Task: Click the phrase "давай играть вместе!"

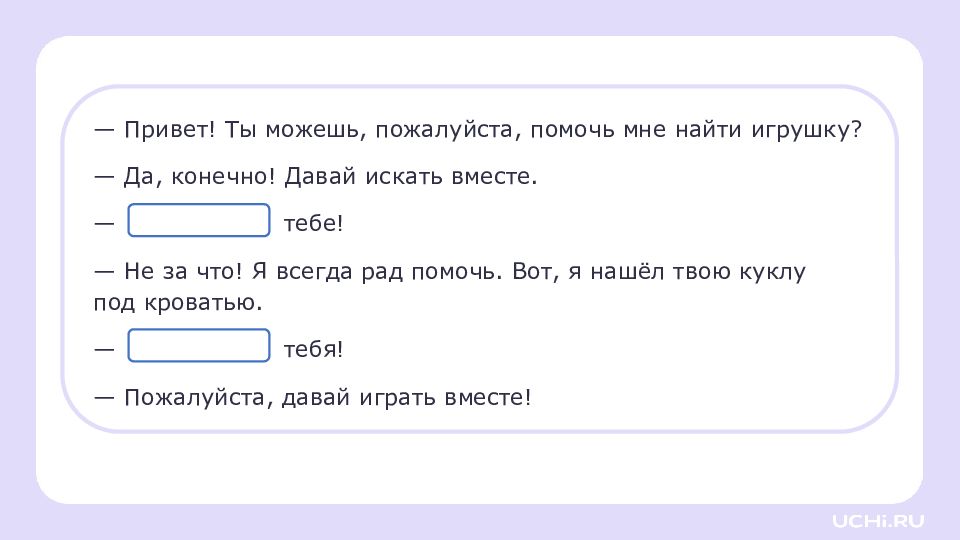Action: pyautogui.click(x=406, y=398)
